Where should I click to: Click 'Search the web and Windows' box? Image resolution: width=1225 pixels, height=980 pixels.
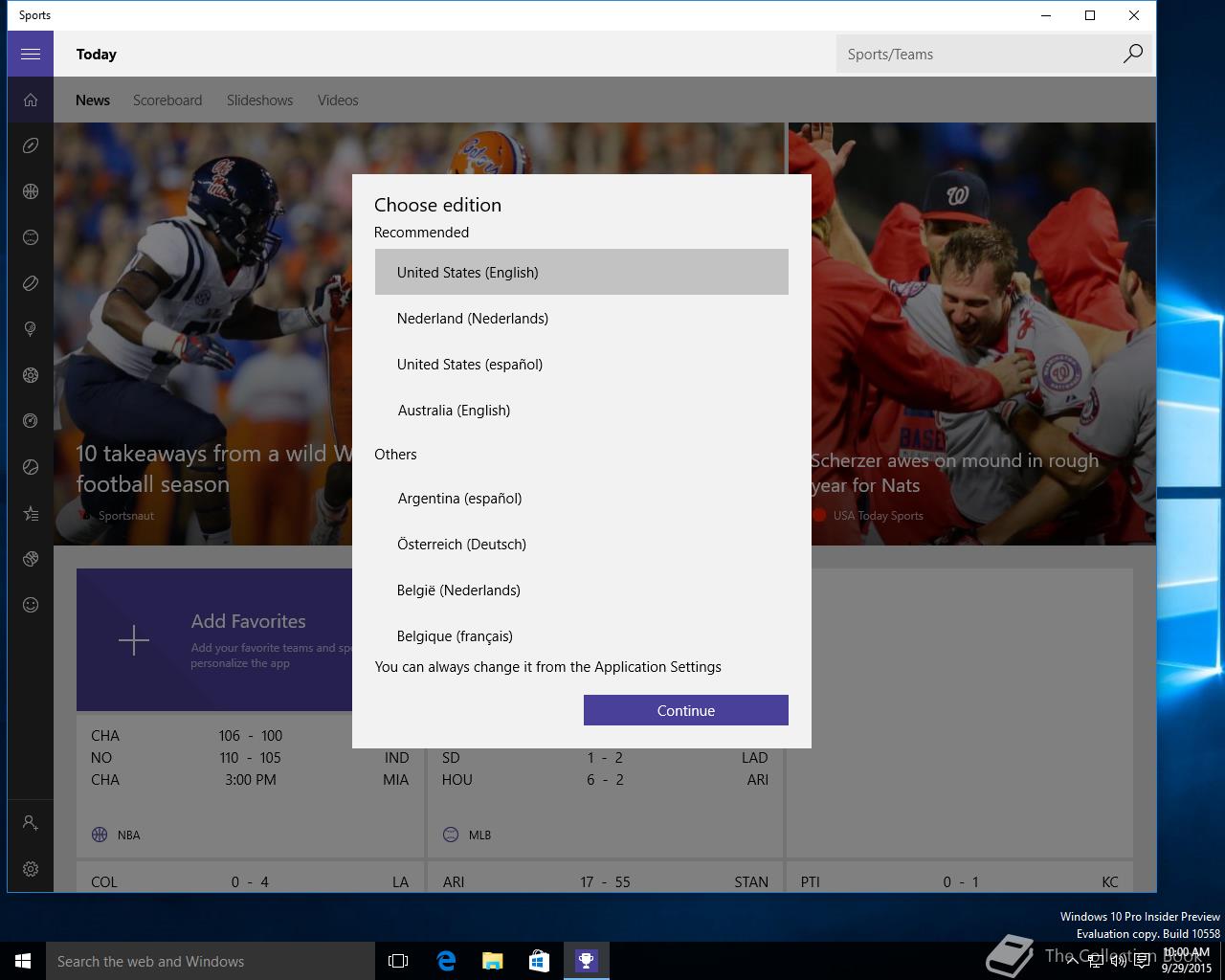point(211,961)
